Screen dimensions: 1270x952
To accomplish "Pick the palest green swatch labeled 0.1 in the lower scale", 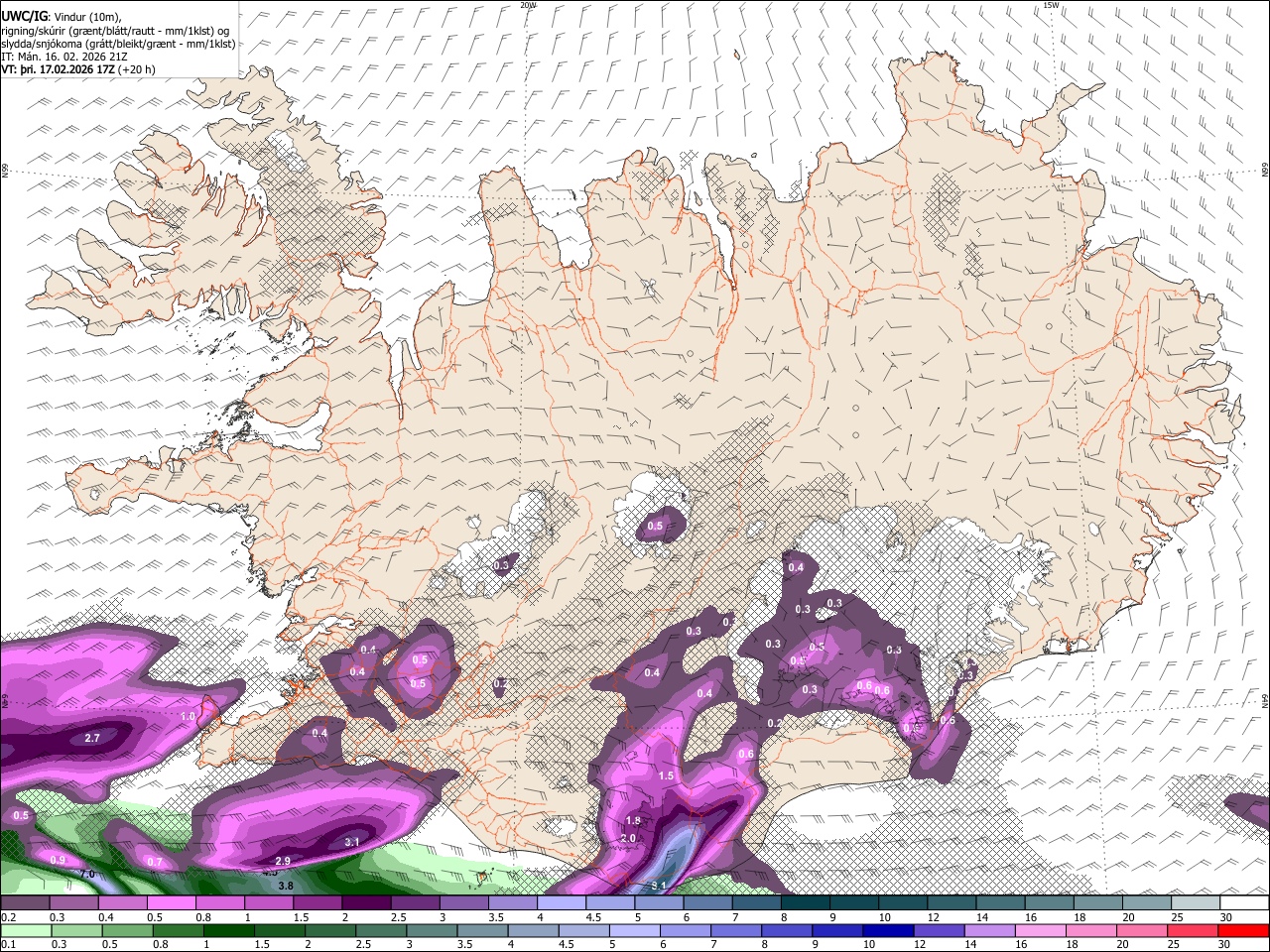I will coord(26,930).
